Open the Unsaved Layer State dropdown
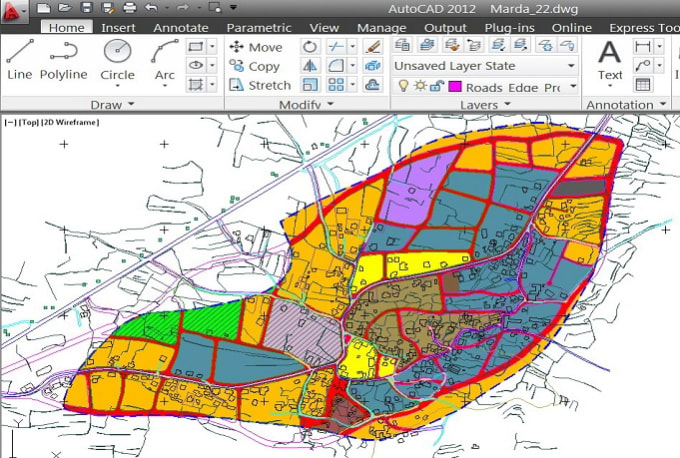 (x=486, y=66)
